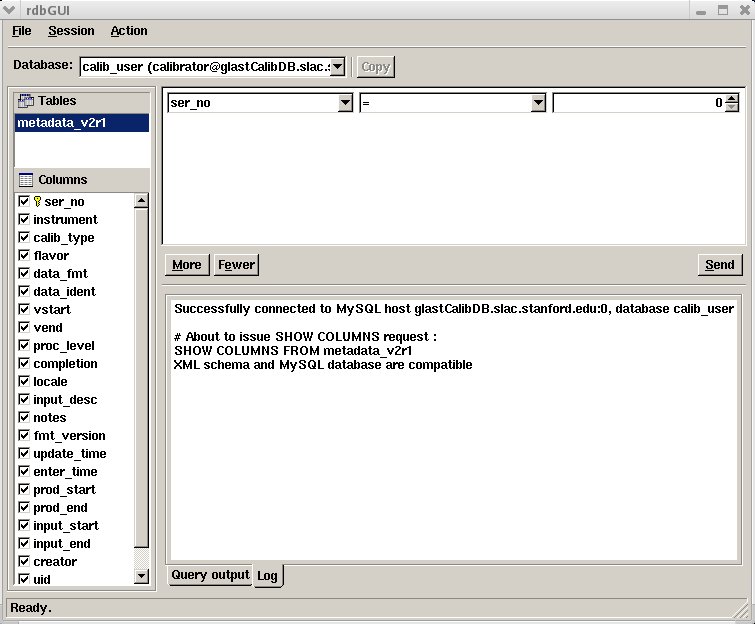
Task: Open the Session menu
Action: 71,31
